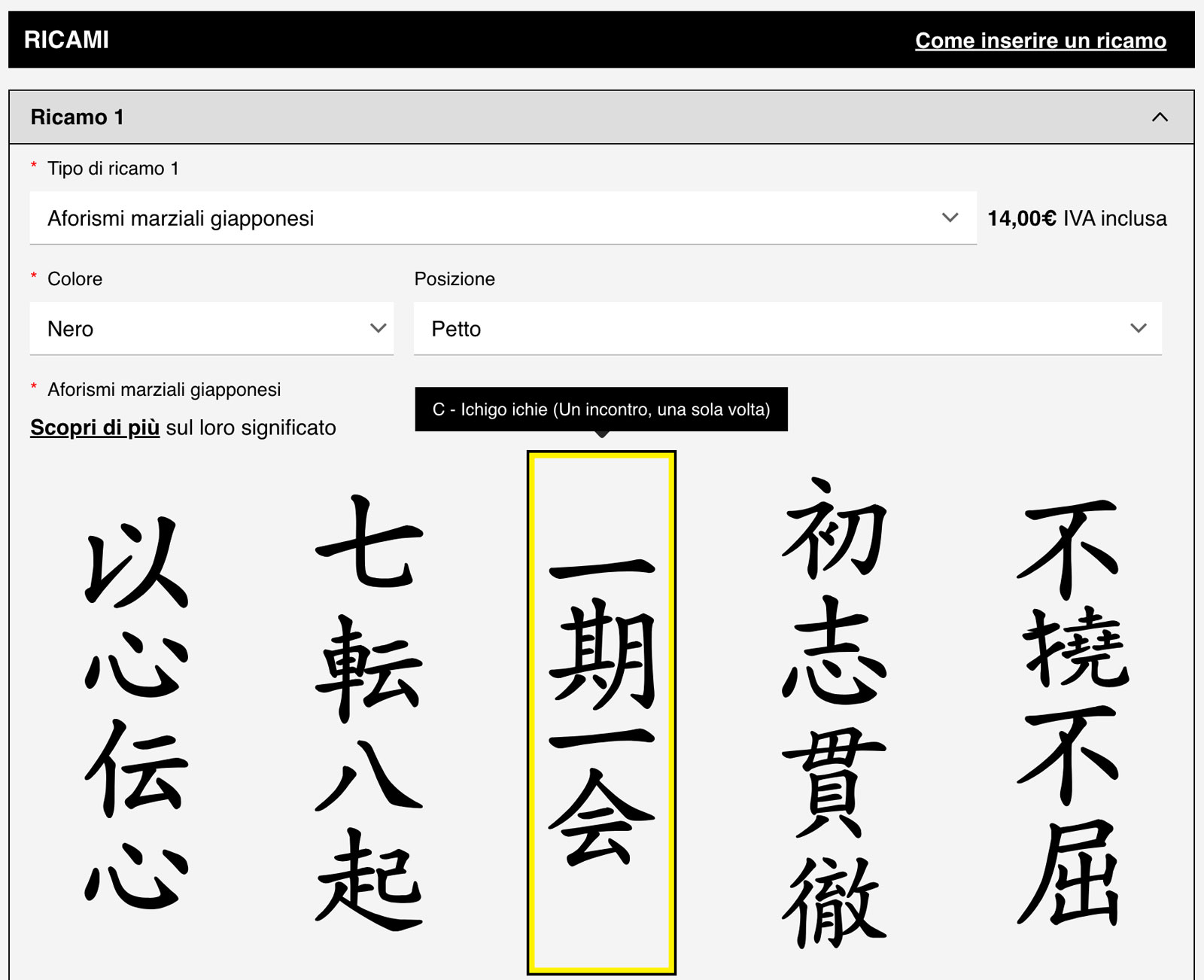Image resolution: width=1204 pixels, height=980 pixels.
Task: Open the 'Come inserire un ricamo' help link
Action: pyautogui.click(x=1040, y=41)
